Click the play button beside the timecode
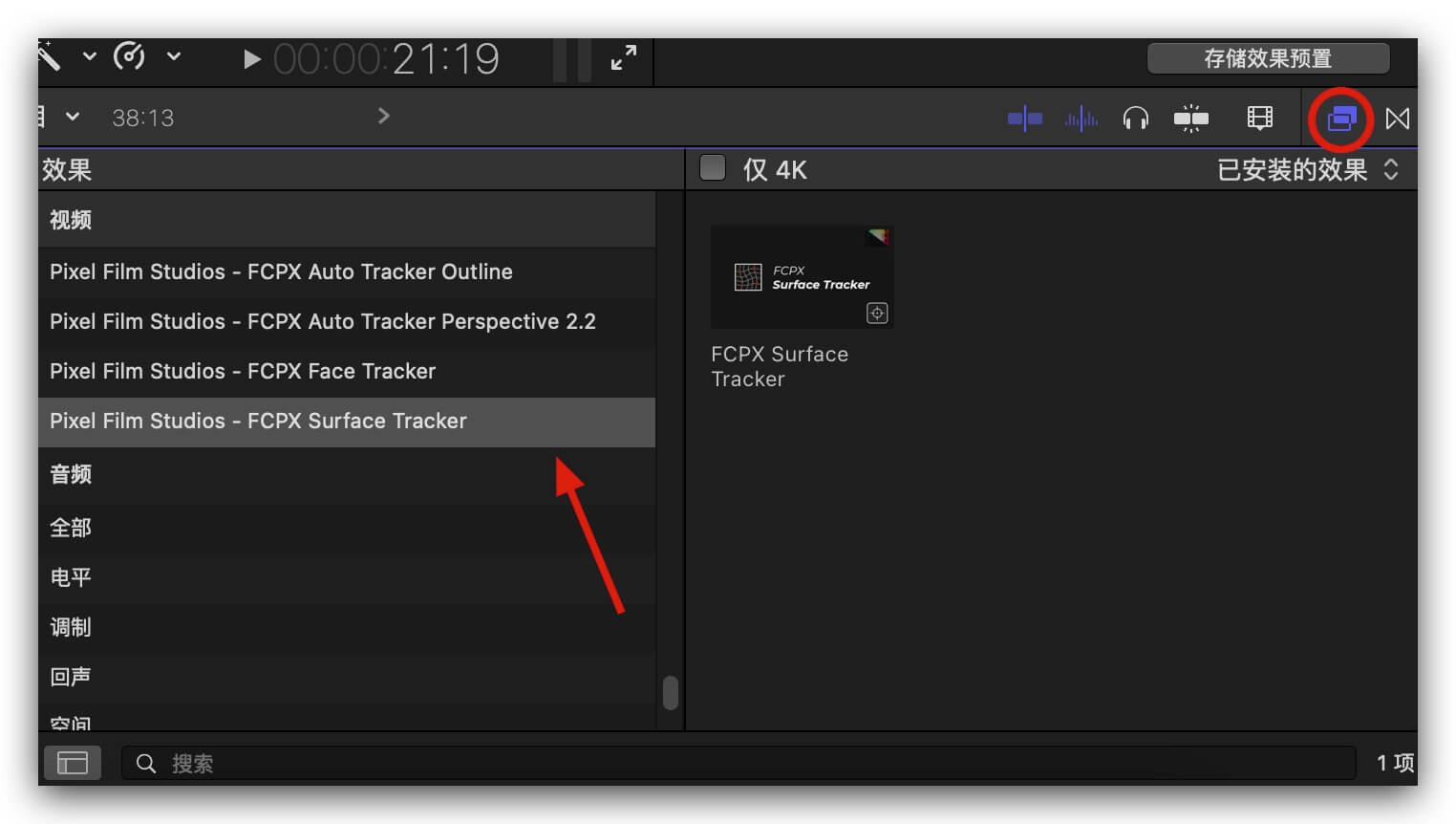1456x824 pixels. [x=252, y=59]
